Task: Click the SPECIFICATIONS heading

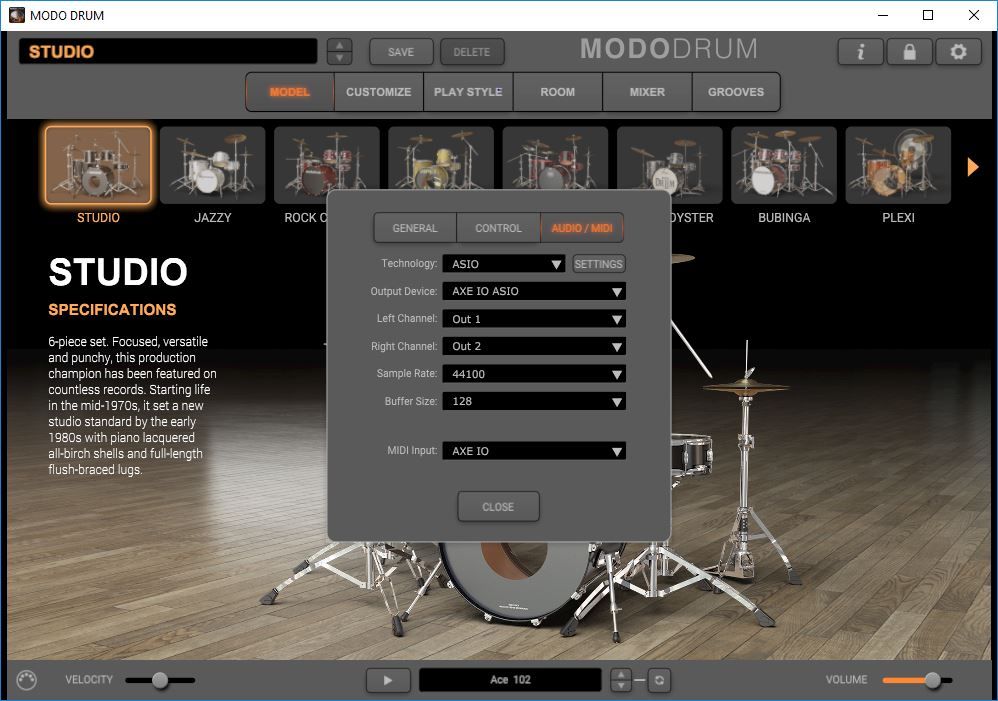Action: tap(113, 309)
